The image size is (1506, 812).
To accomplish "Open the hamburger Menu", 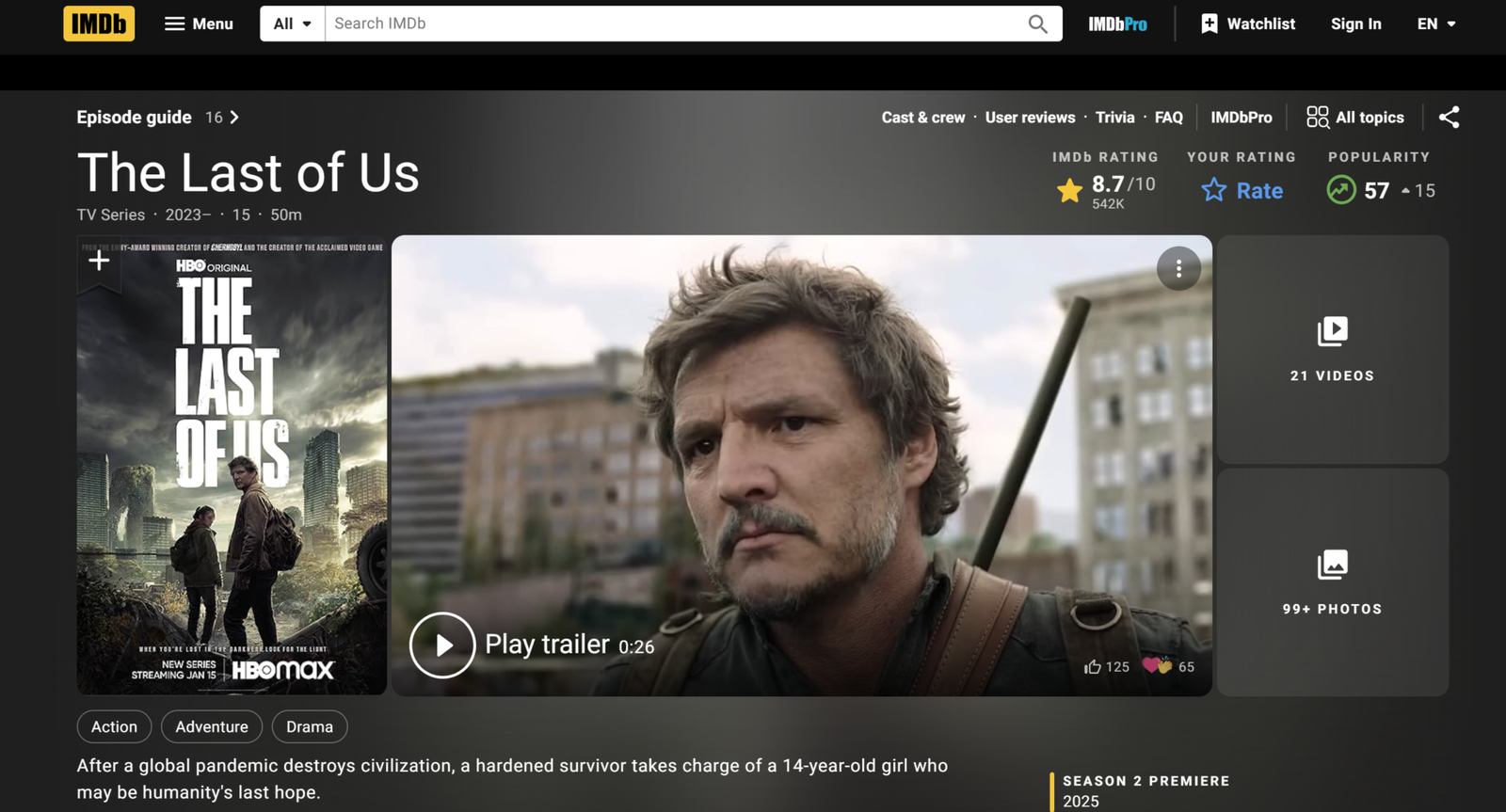I will point(199,24).
